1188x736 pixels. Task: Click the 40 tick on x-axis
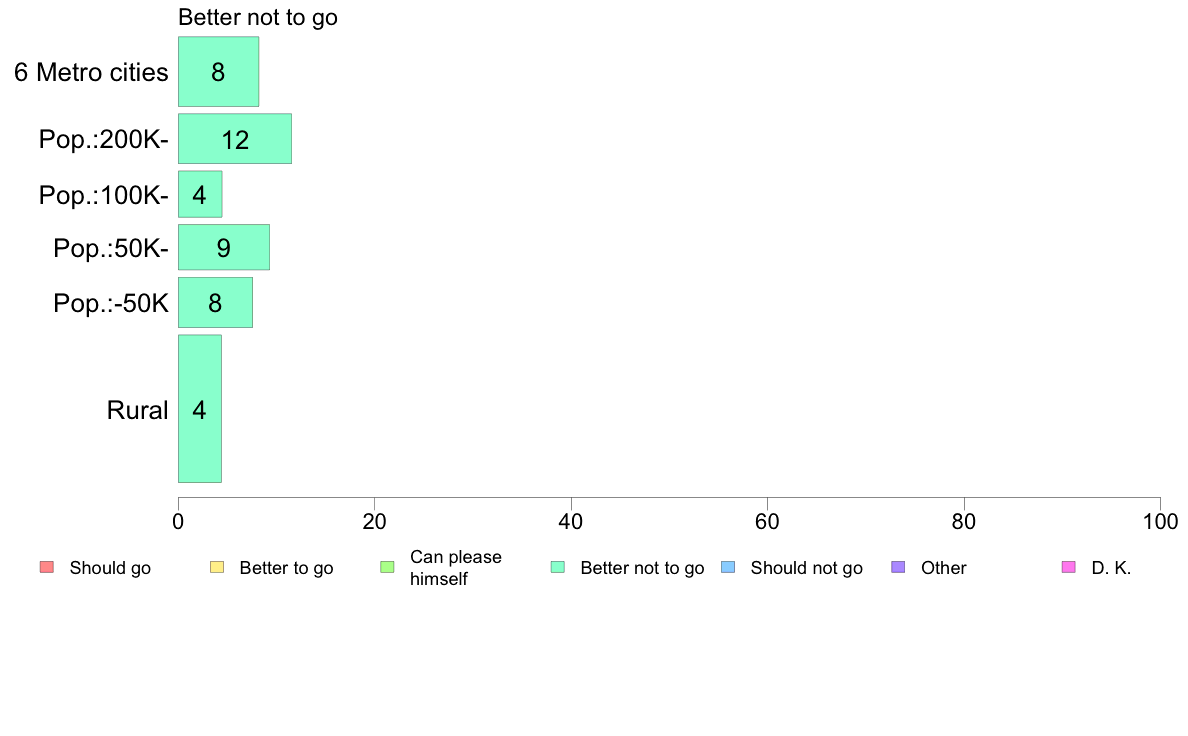(571, 521)
